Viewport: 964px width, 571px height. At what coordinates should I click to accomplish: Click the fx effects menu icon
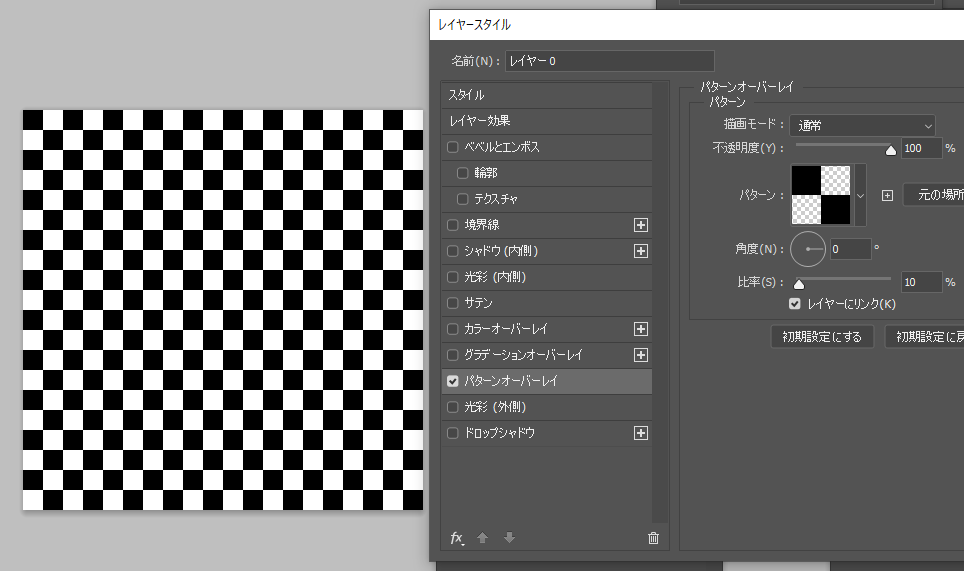coord(456,538)
